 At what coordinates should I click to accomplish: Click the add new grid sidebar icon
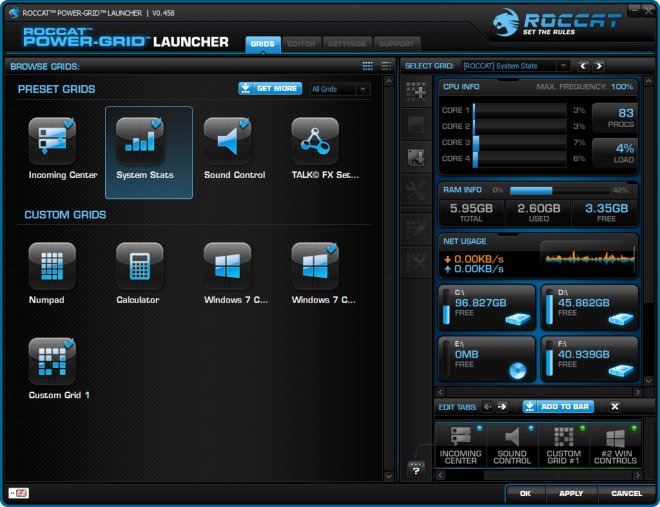click(x=416, y=91)
